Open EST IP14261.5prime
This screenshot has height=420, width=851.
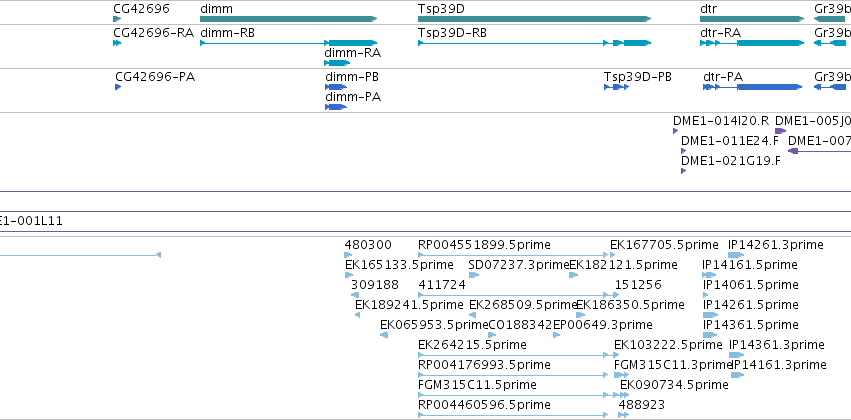click(x=751, y=304)
